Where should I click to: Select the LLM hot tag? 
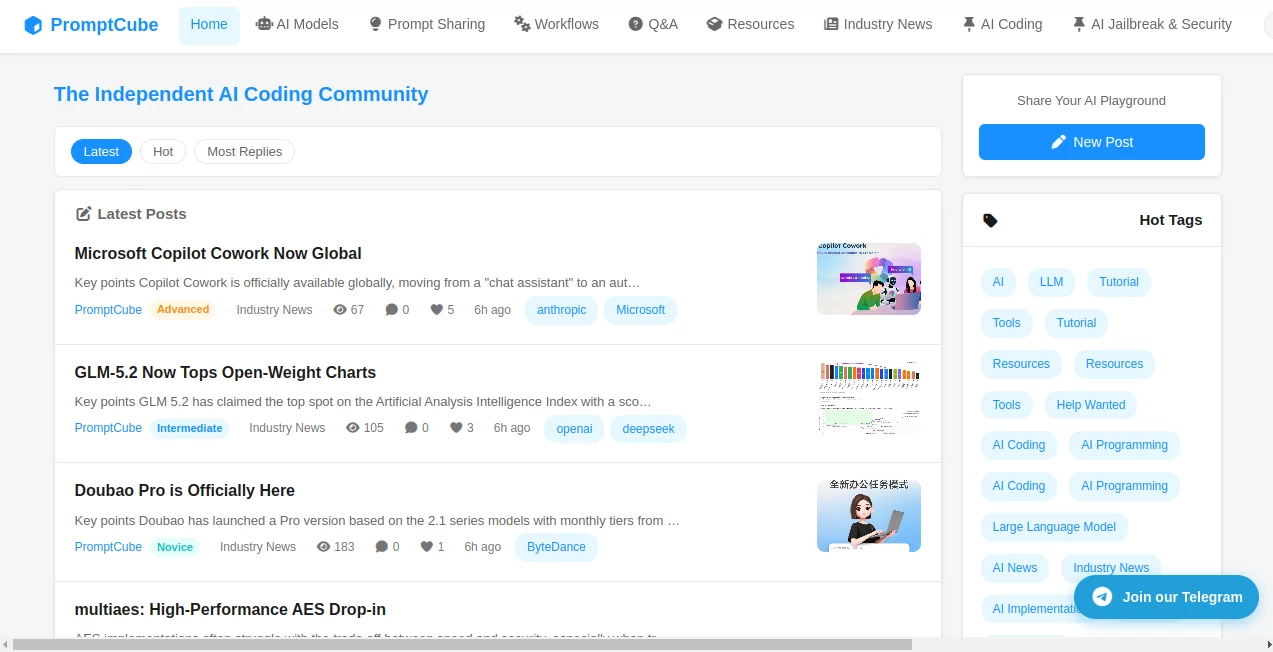[x=1051, y=282]
